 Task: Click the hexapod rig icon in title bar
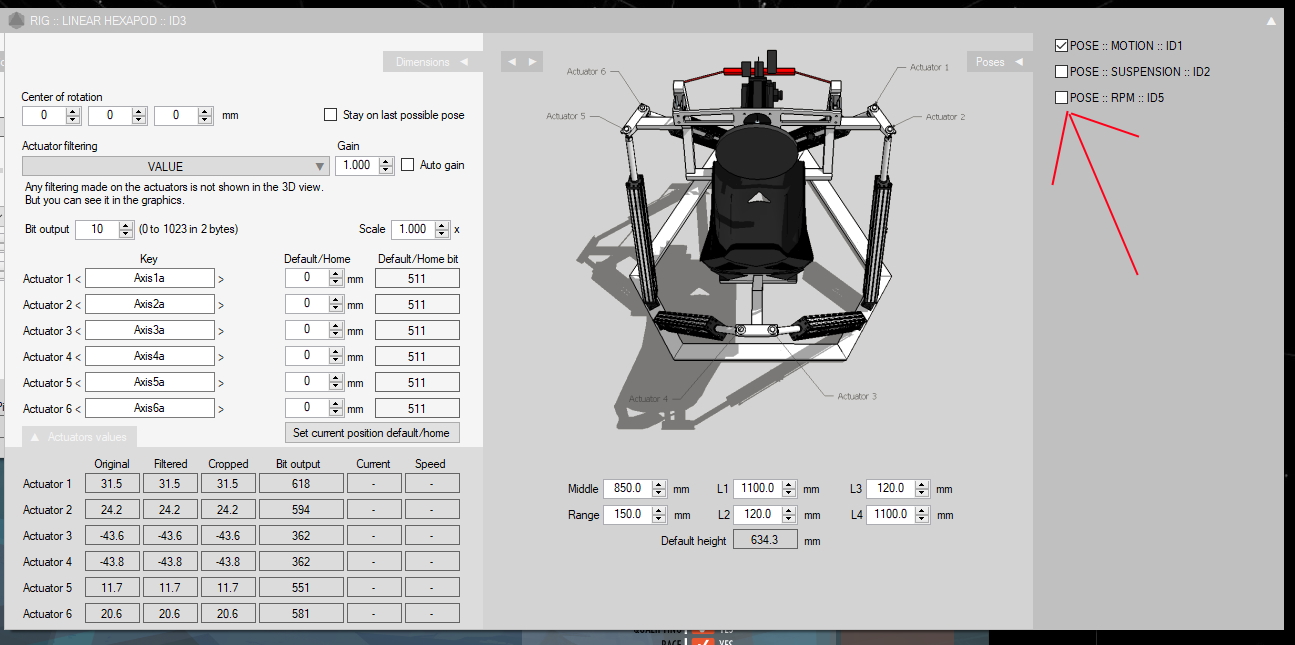(16, 20)
